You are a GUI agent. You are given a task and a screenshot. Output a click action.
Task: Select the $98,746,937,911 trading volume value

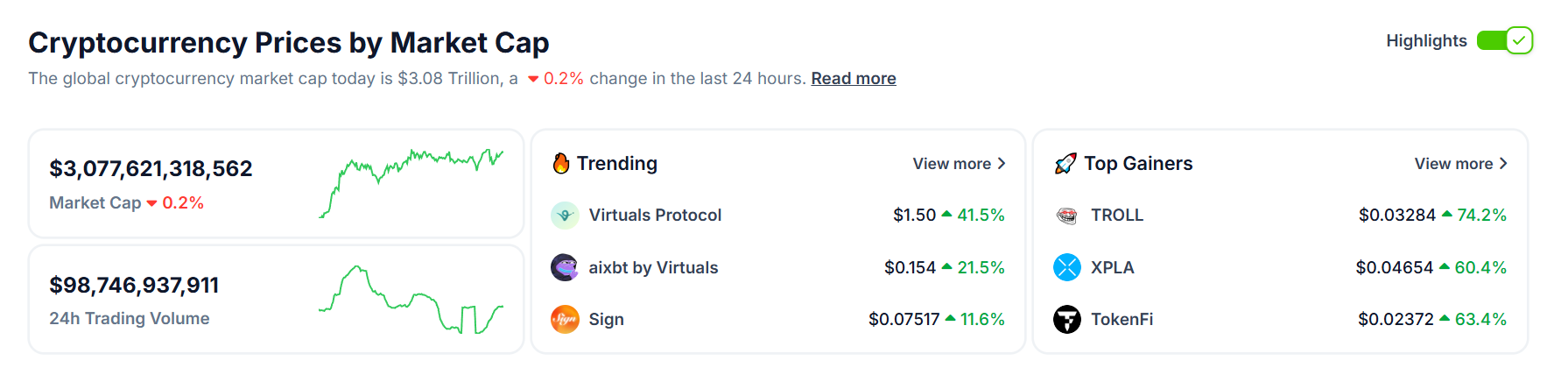[x=134, y=285]
